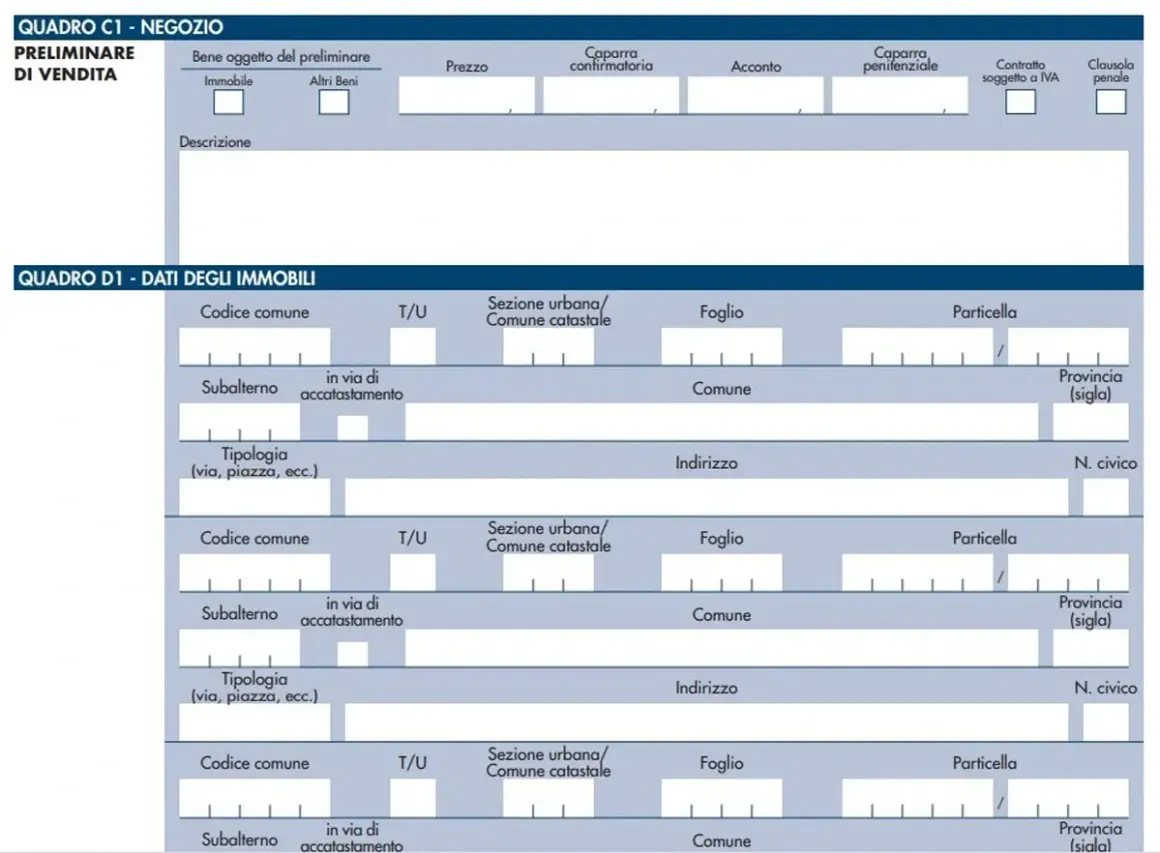Click first property's Codice comune field

click(x=254, y=346)
